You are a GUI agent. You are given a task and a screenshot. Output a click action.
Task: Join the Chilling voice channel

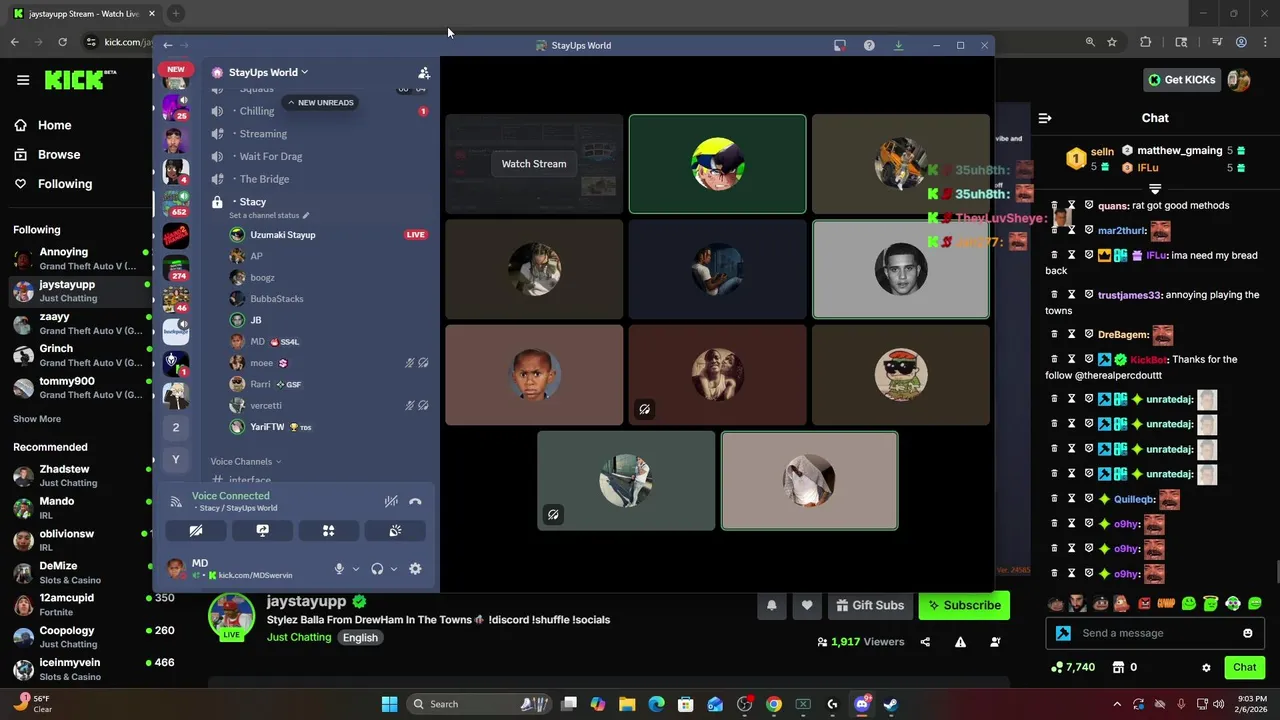pyautogui.click(x=318, y=111)
